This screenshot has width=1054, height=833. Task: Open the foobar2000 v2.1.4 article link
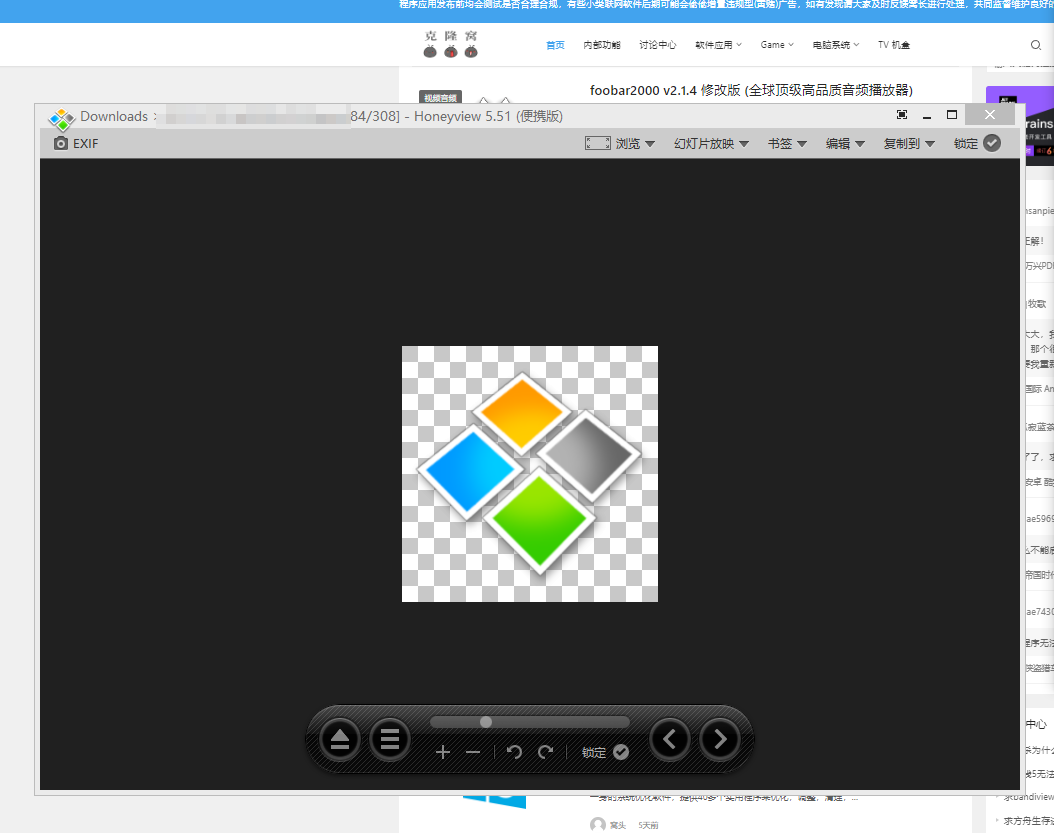coord(751,90)
